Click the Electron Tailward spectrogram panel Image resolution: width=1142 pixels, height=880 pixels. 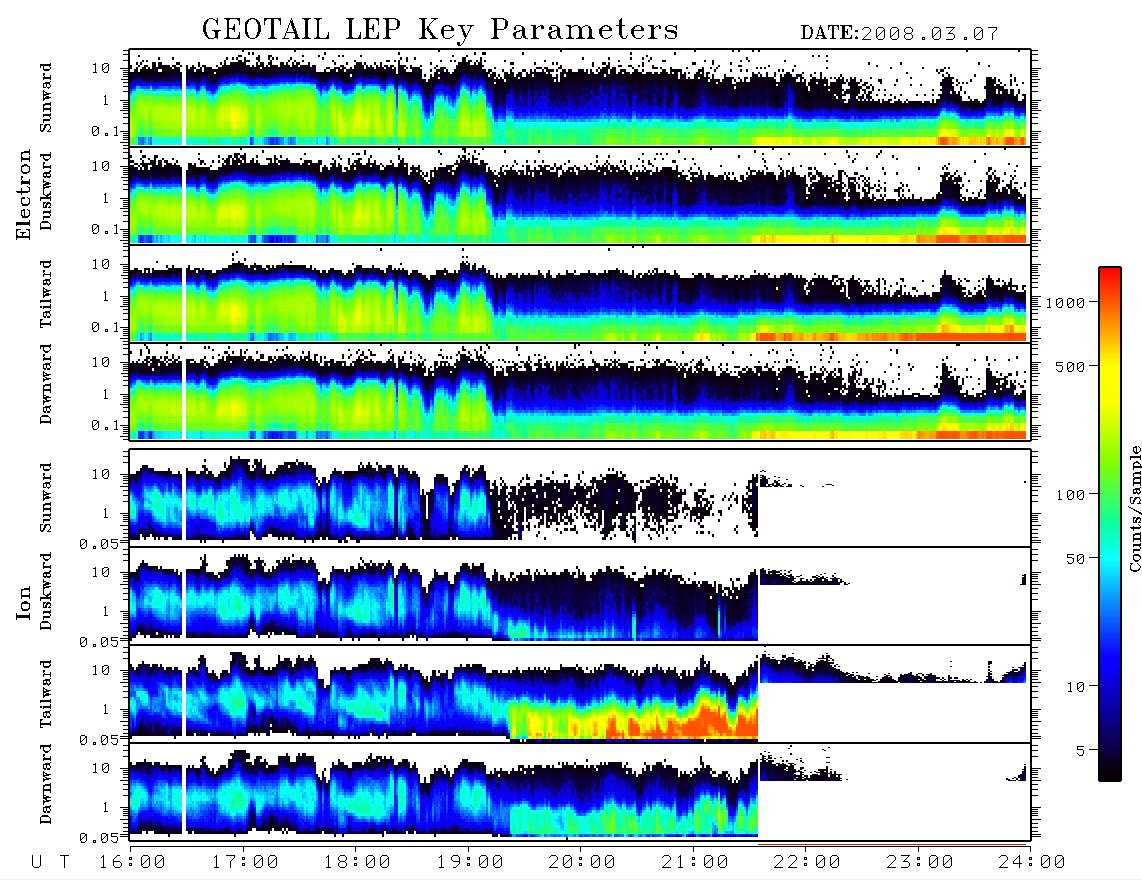580,294
